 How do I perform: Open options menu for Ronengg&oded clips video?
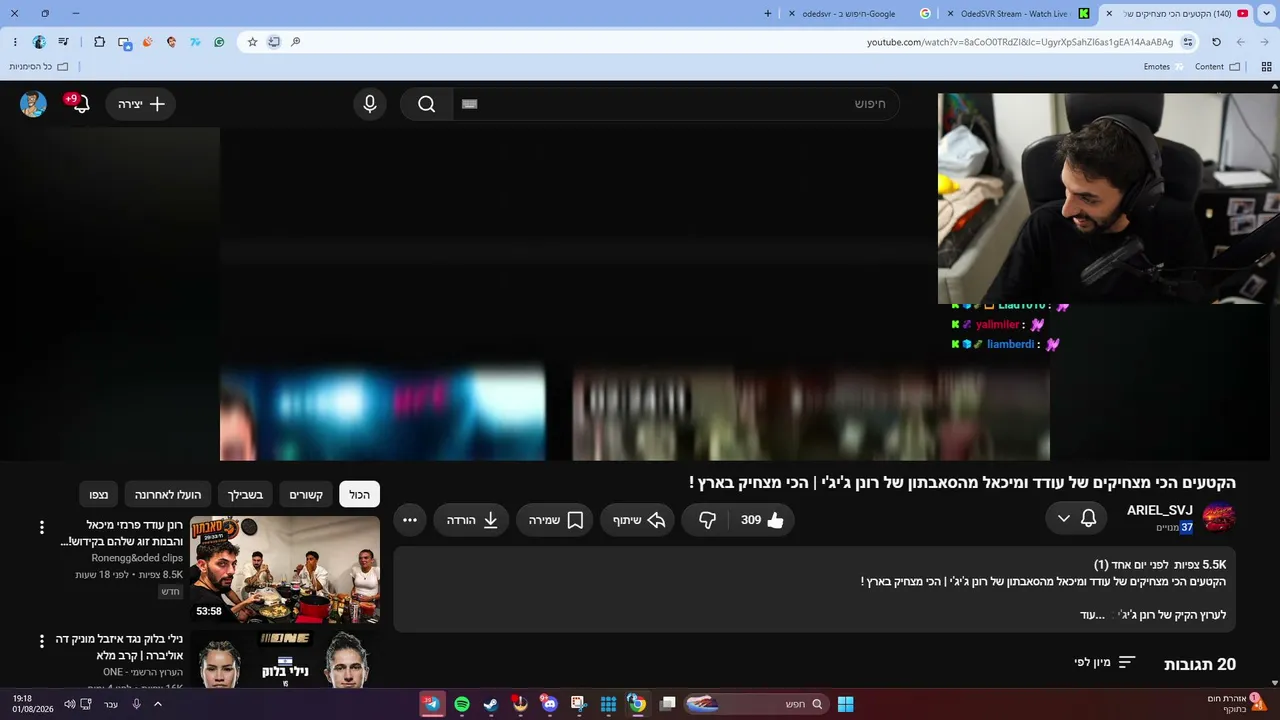pyautogui.click(x=41, y=527)
